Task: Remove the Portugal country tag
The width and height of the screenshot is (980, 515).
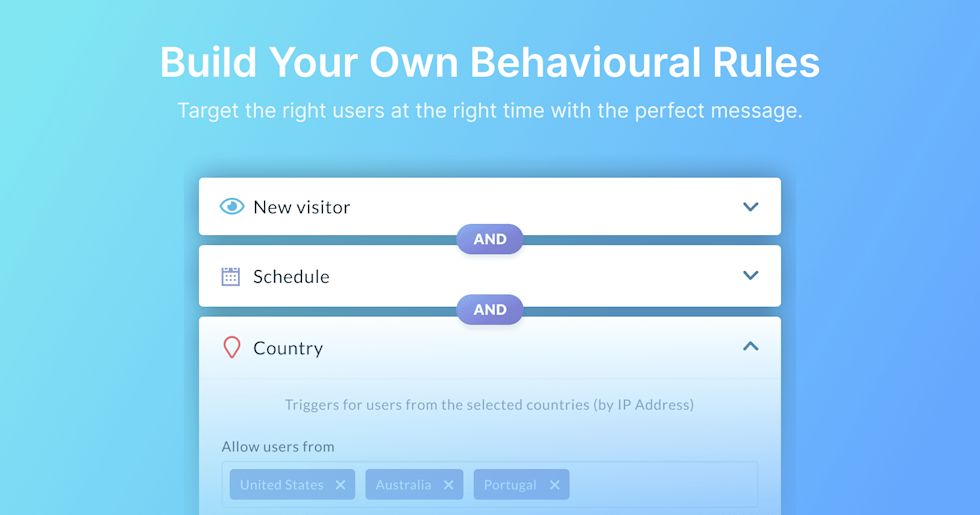Action: click(x=554, y=485)
